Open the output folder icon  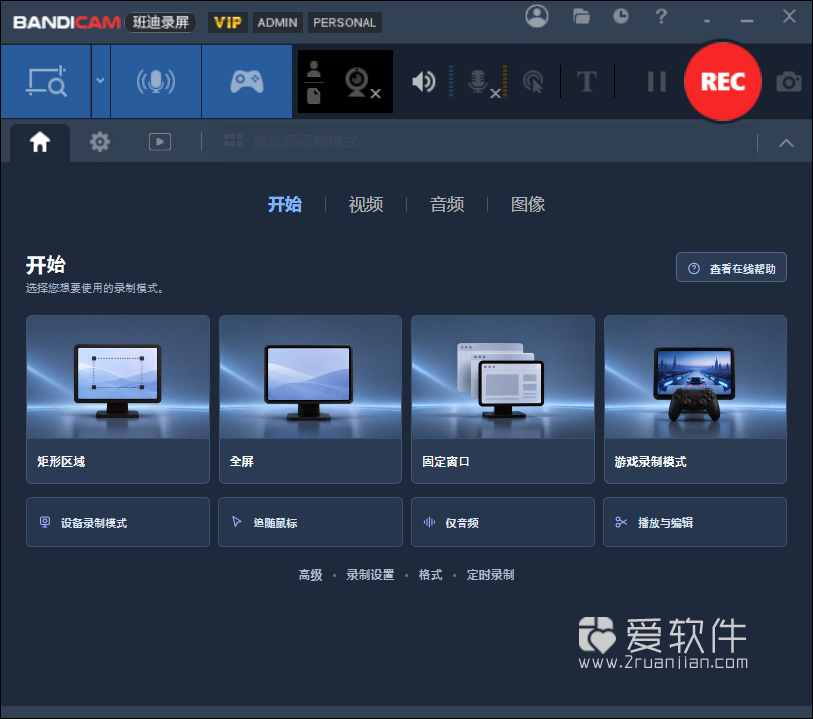tap(581, 17)
